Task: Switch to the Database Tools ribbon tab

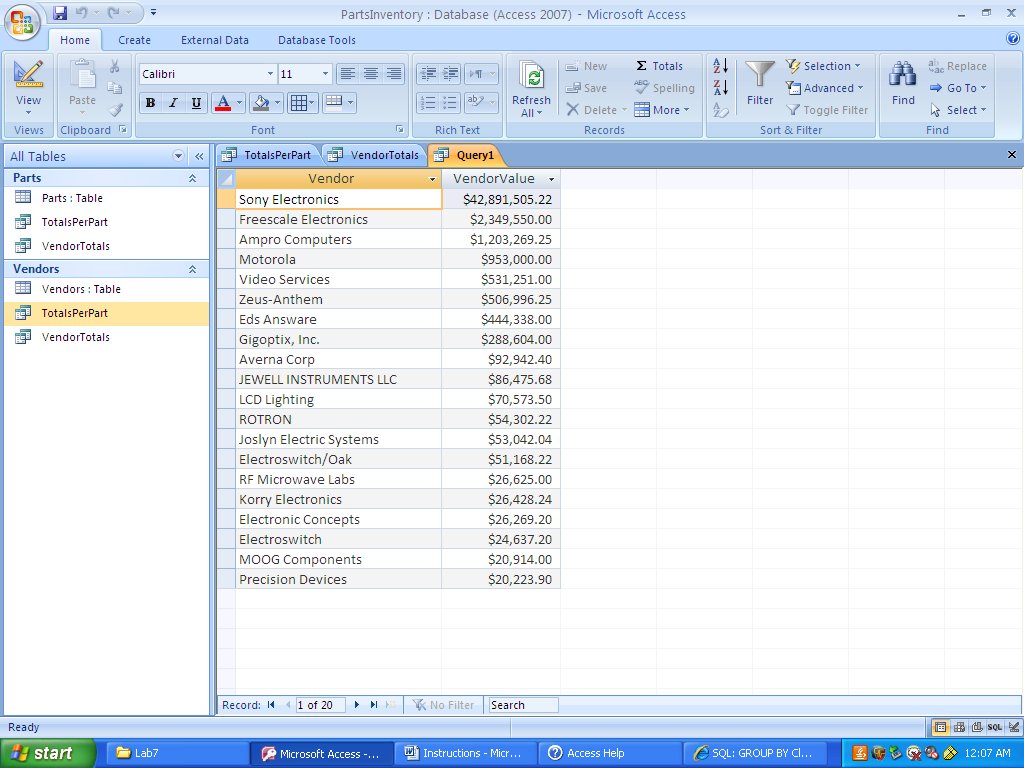Action: [317, 40]
